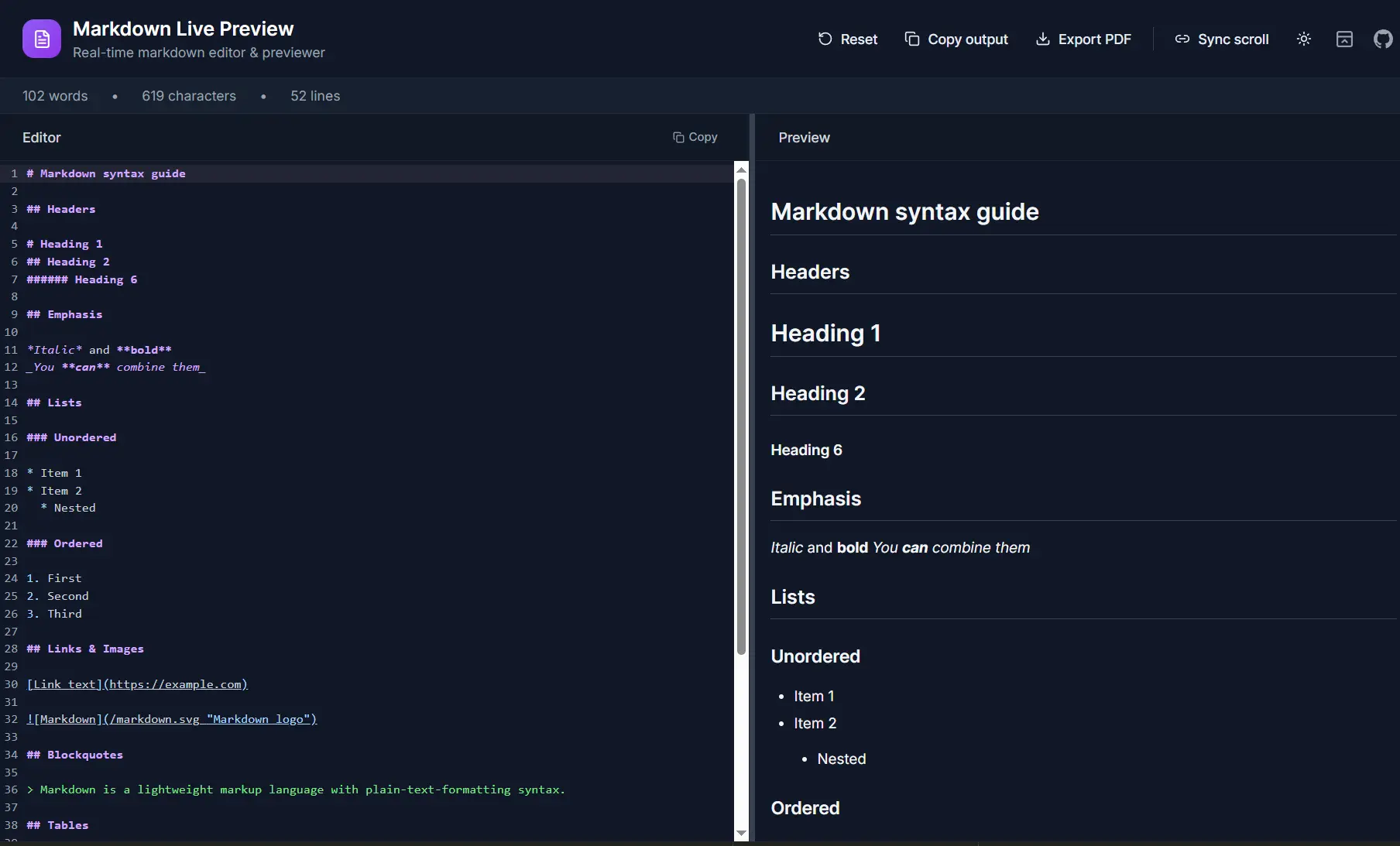Click the Export PDF button
This screenshot has height=846, width=1400.
1083,39
